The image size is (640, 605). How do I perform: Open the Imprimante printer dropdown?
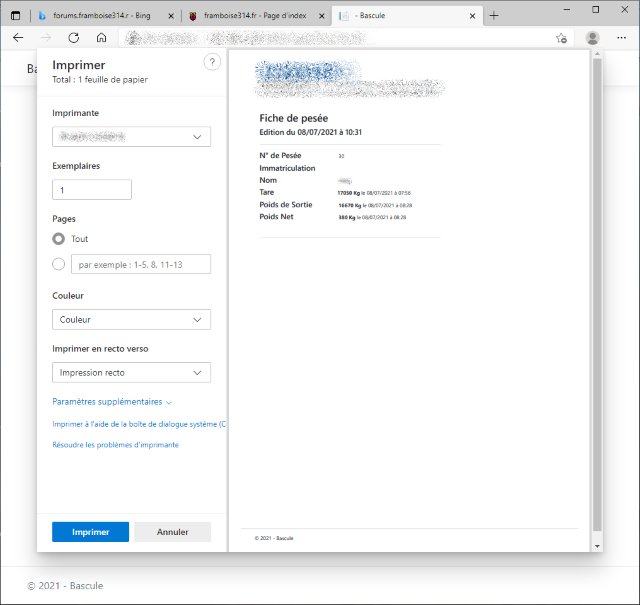coord(131,136)
